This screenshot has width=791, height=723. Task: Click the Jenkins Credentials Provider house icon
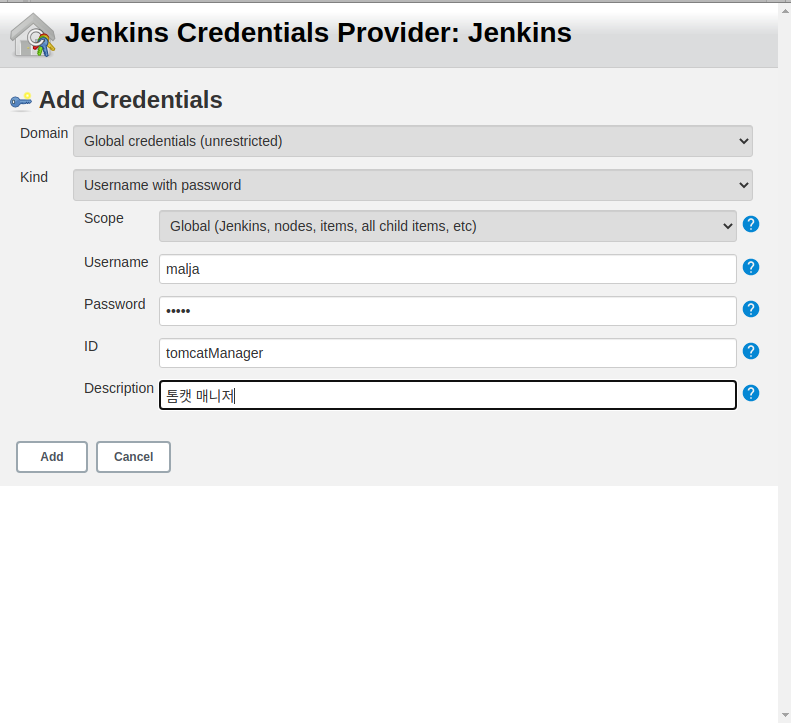33,34
